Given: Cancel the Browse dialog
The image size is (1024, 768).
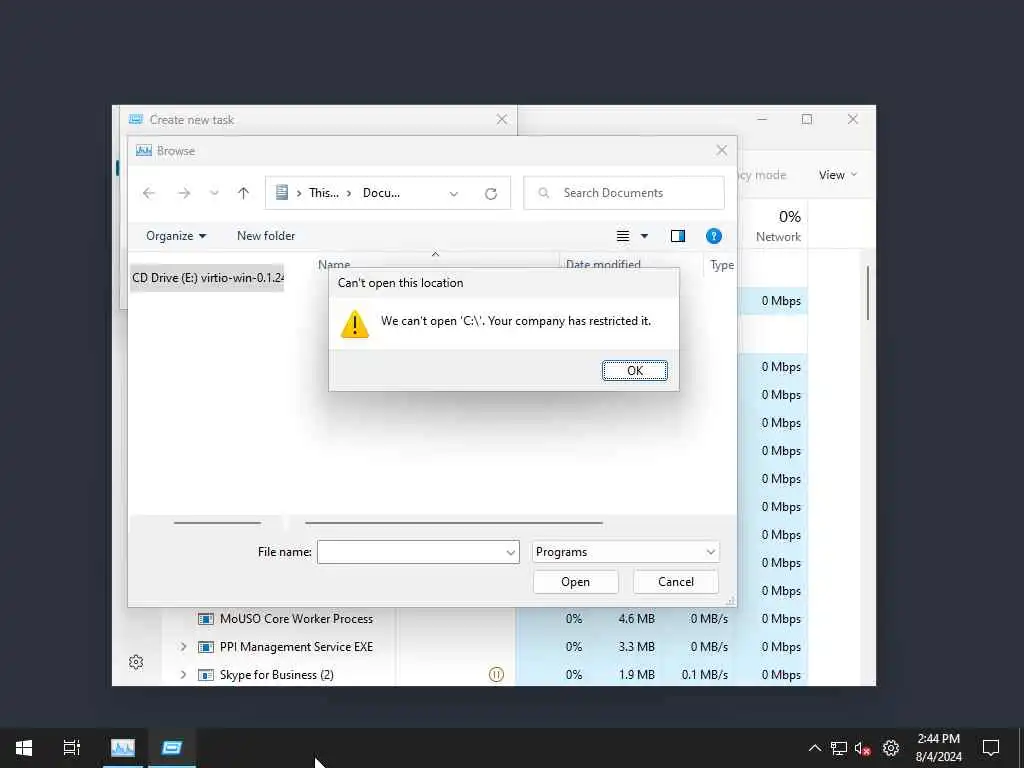Looking at the screenshot, I should 675,582.
